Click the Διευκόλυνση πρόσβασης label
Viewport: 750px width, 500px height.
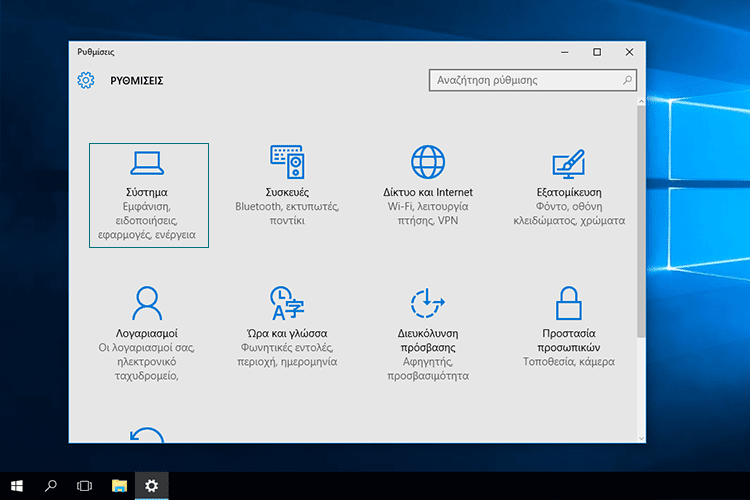[x=428, y=340]
